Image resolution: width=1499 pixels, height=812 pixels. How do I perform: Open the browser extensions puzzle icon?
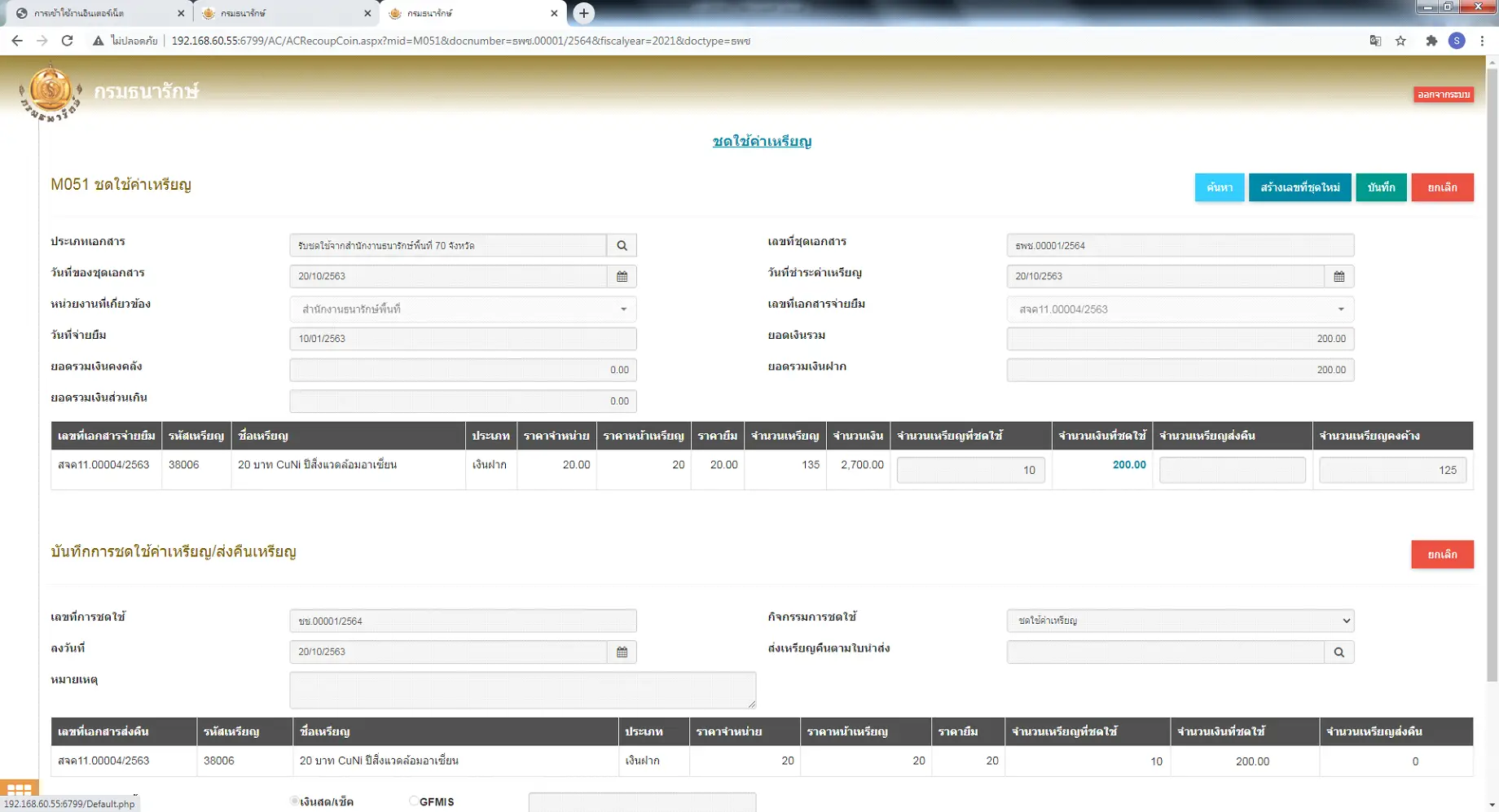pos(1431,41)
